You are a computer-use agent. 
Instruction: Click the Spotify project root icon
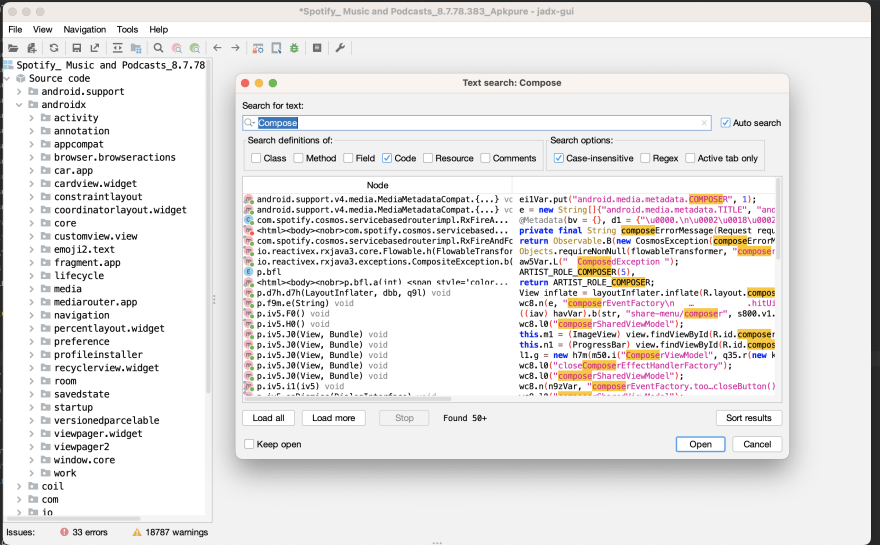click(8, 65)
